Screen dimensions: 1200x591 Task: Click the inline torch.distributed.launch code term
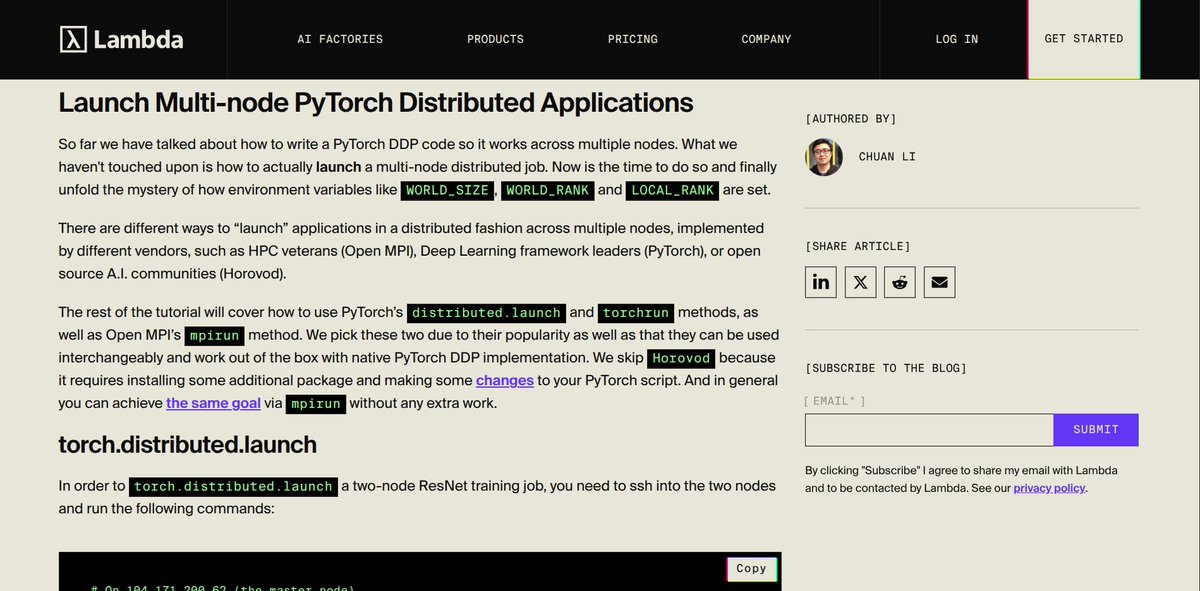coord(233,487)
